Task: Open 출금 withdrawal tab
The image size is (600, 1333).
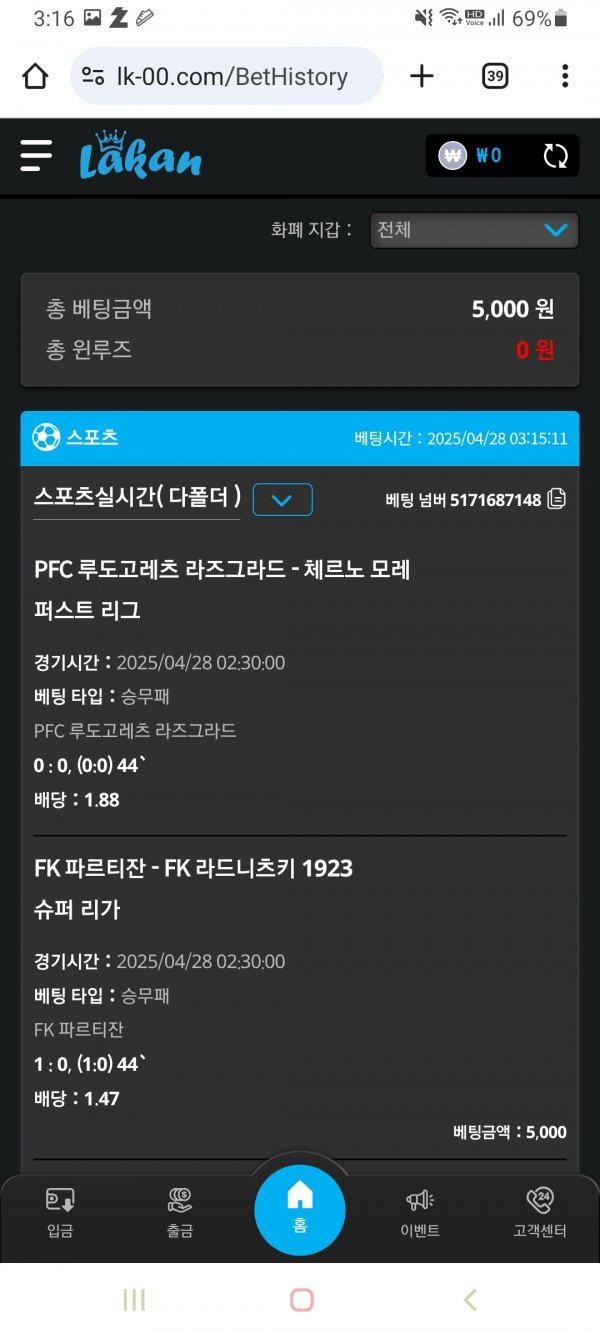Action: tap(180, 1213)
